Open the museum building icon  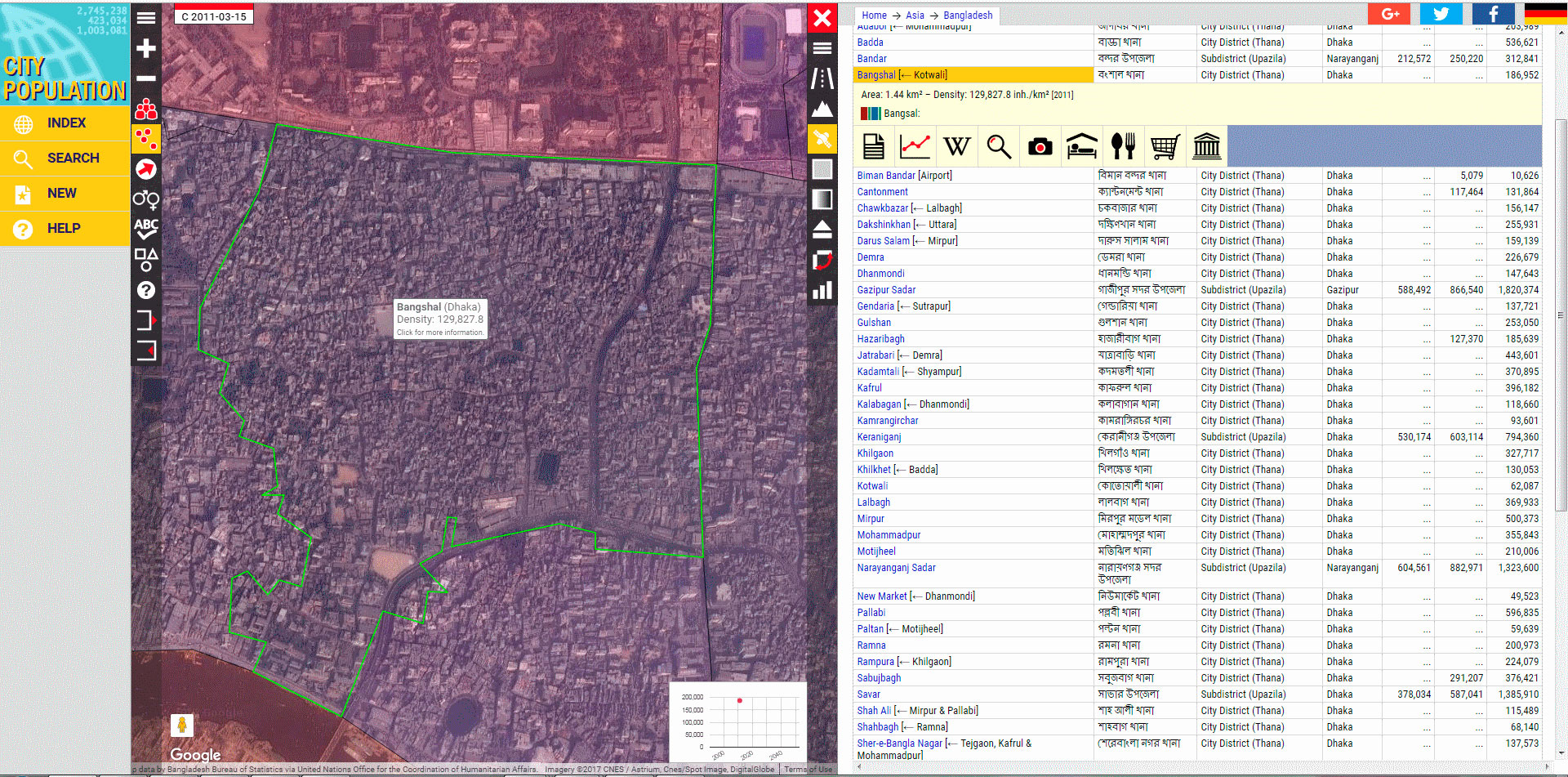tap(1206, 147)
